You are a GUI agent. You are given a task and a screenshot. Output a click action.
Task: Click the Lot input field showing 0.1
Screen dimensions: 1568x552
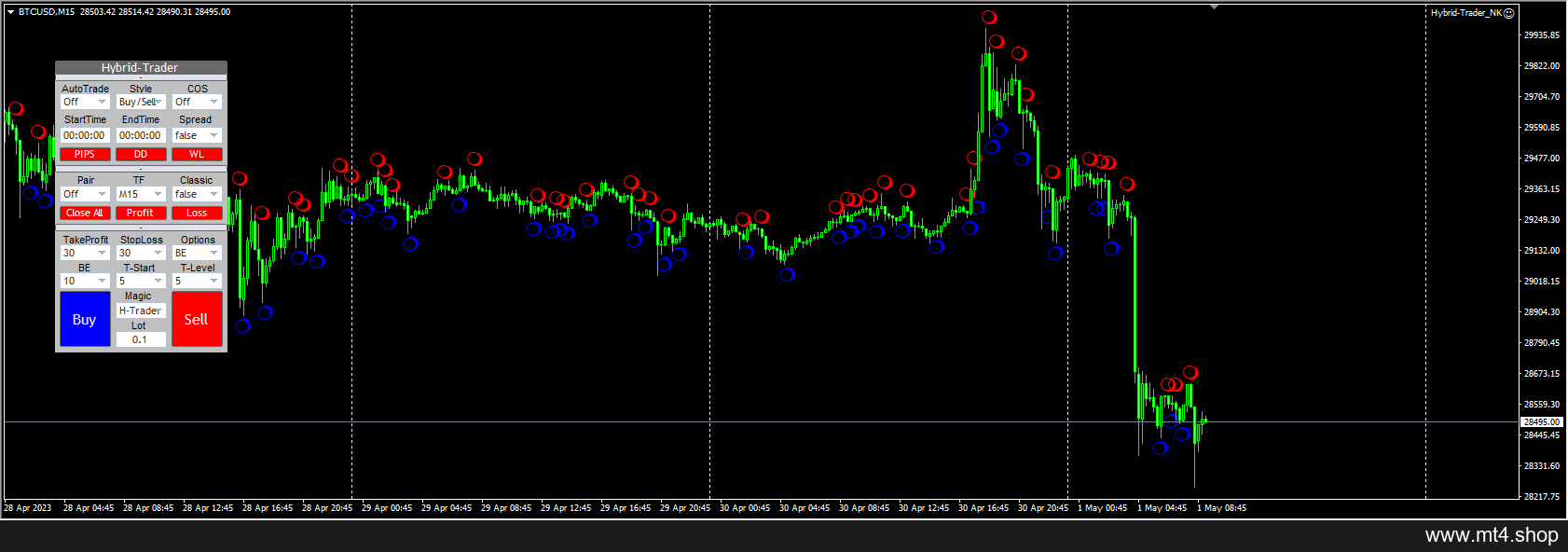point(141,339)
